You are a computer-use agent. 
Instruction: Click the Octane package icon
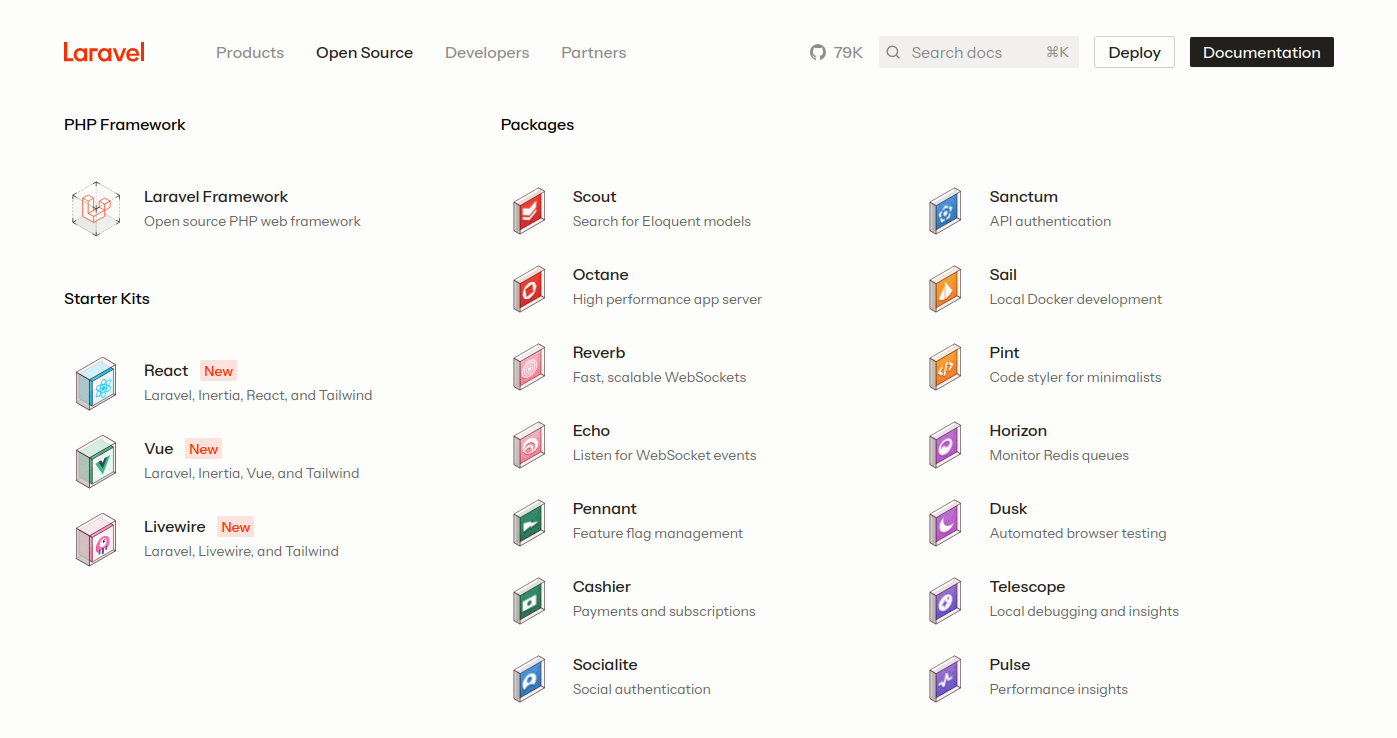[529, 288]
